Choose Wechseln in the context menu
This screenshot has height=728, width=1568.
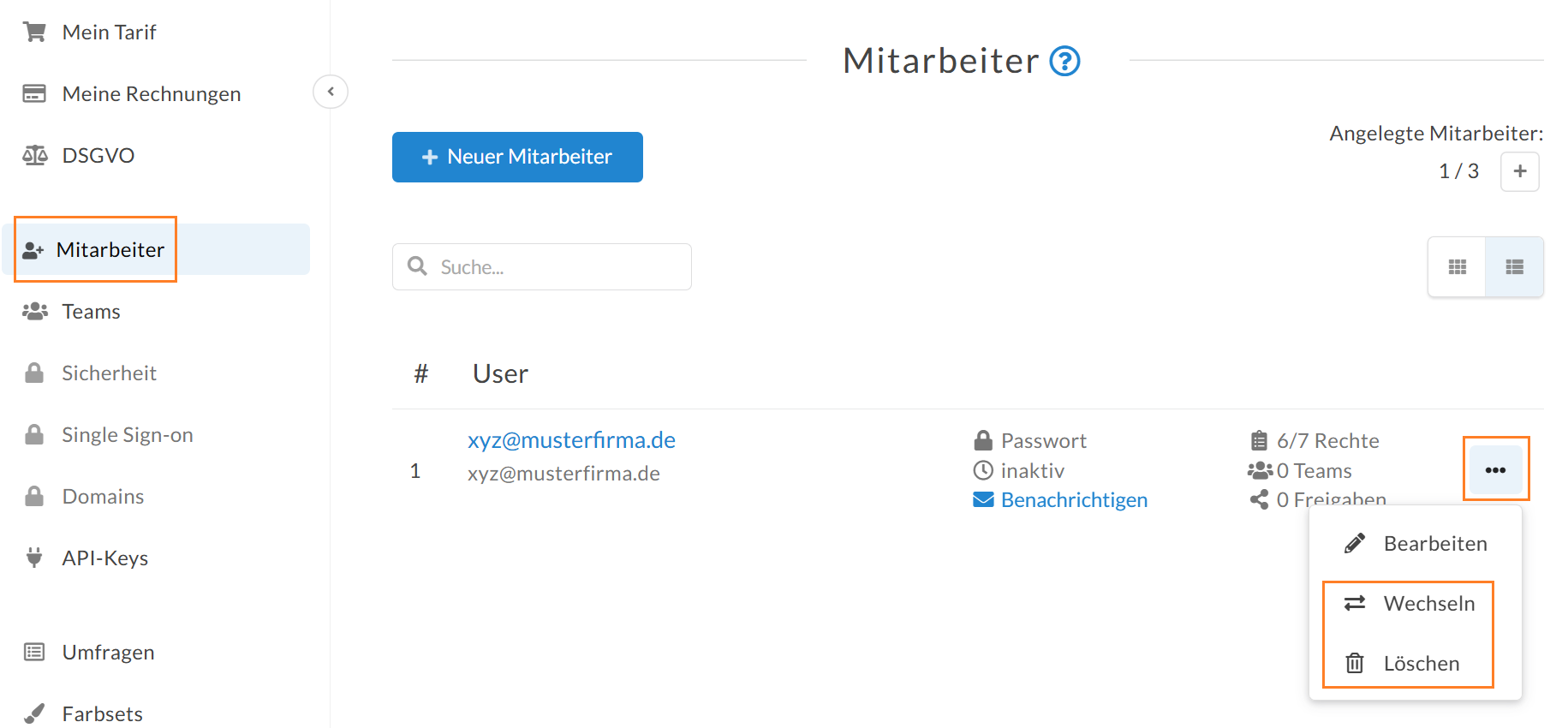pos(1416,604)
